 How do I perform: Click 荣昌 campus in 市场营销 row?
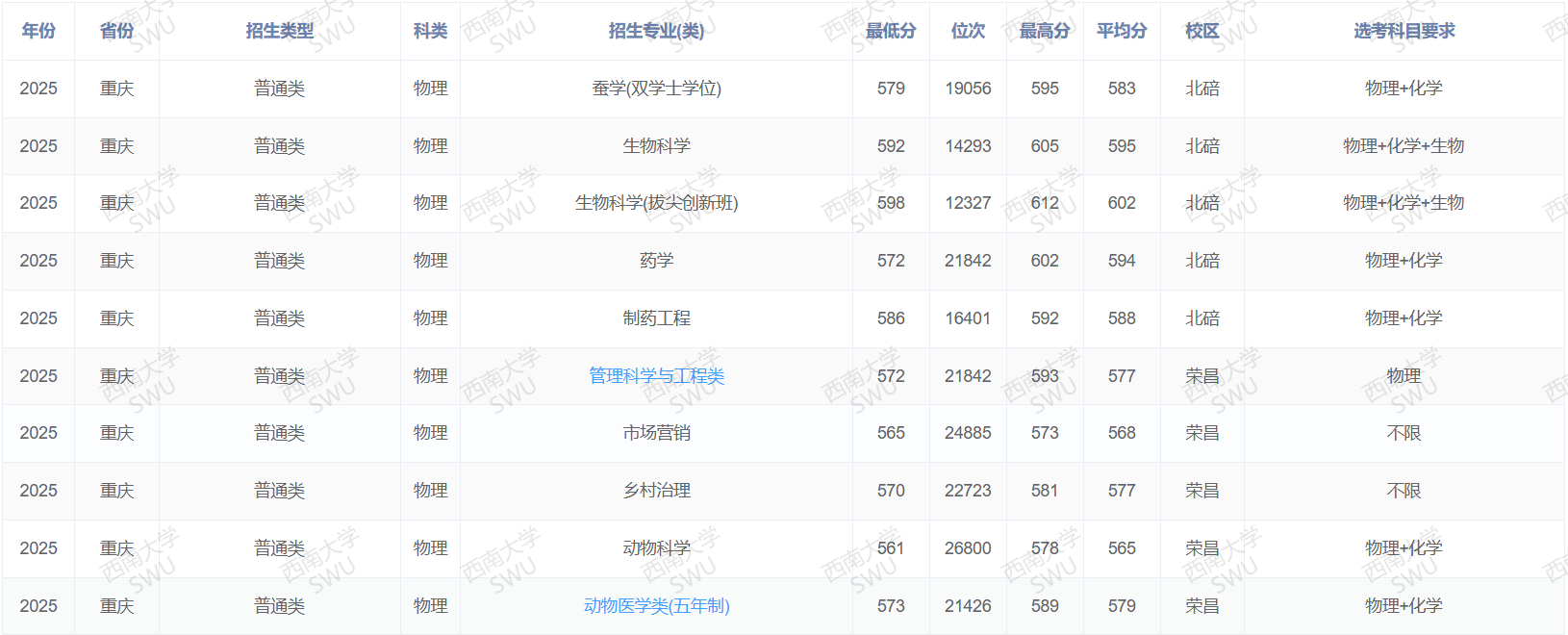coord(1201,433)
